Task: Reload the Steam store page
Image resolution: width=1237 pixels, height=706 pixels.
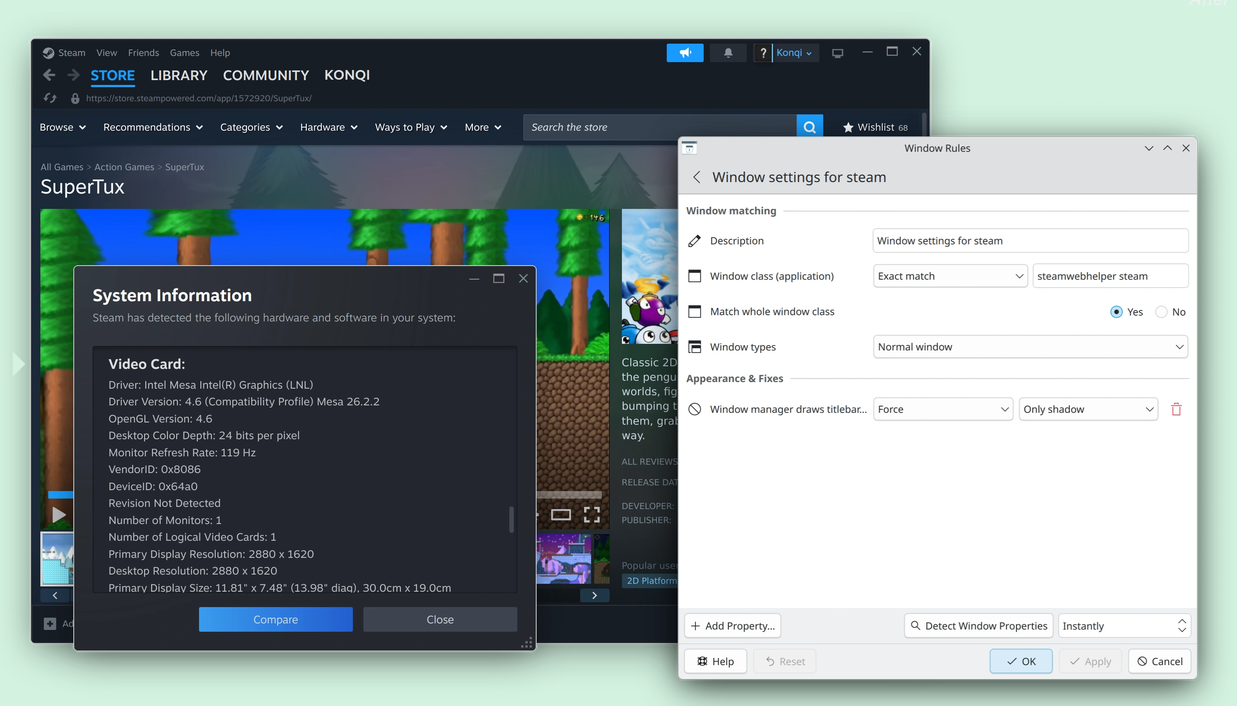Action: point(50,98)
